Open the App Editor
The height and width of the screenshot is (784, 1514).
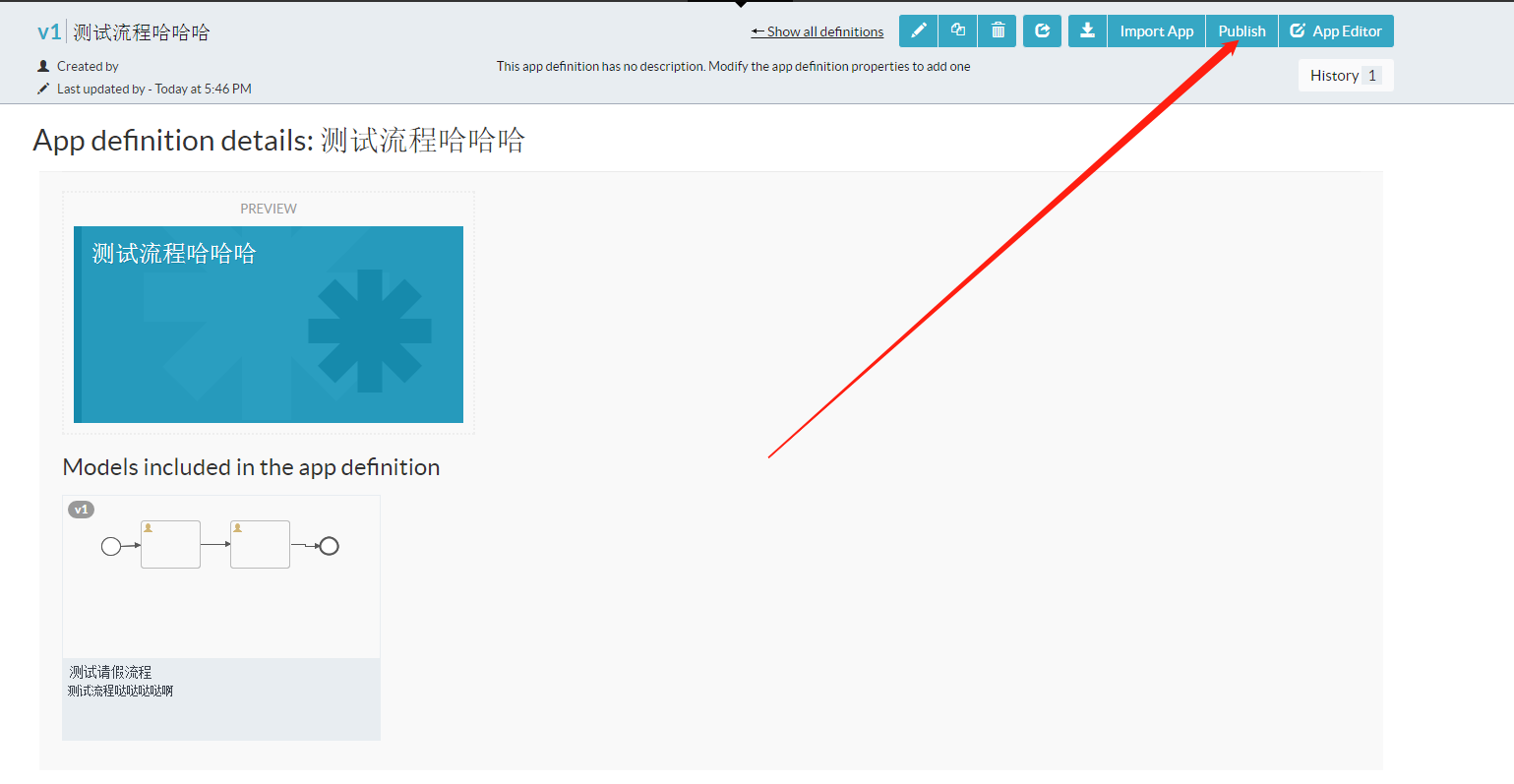(x=1336, y=31)
